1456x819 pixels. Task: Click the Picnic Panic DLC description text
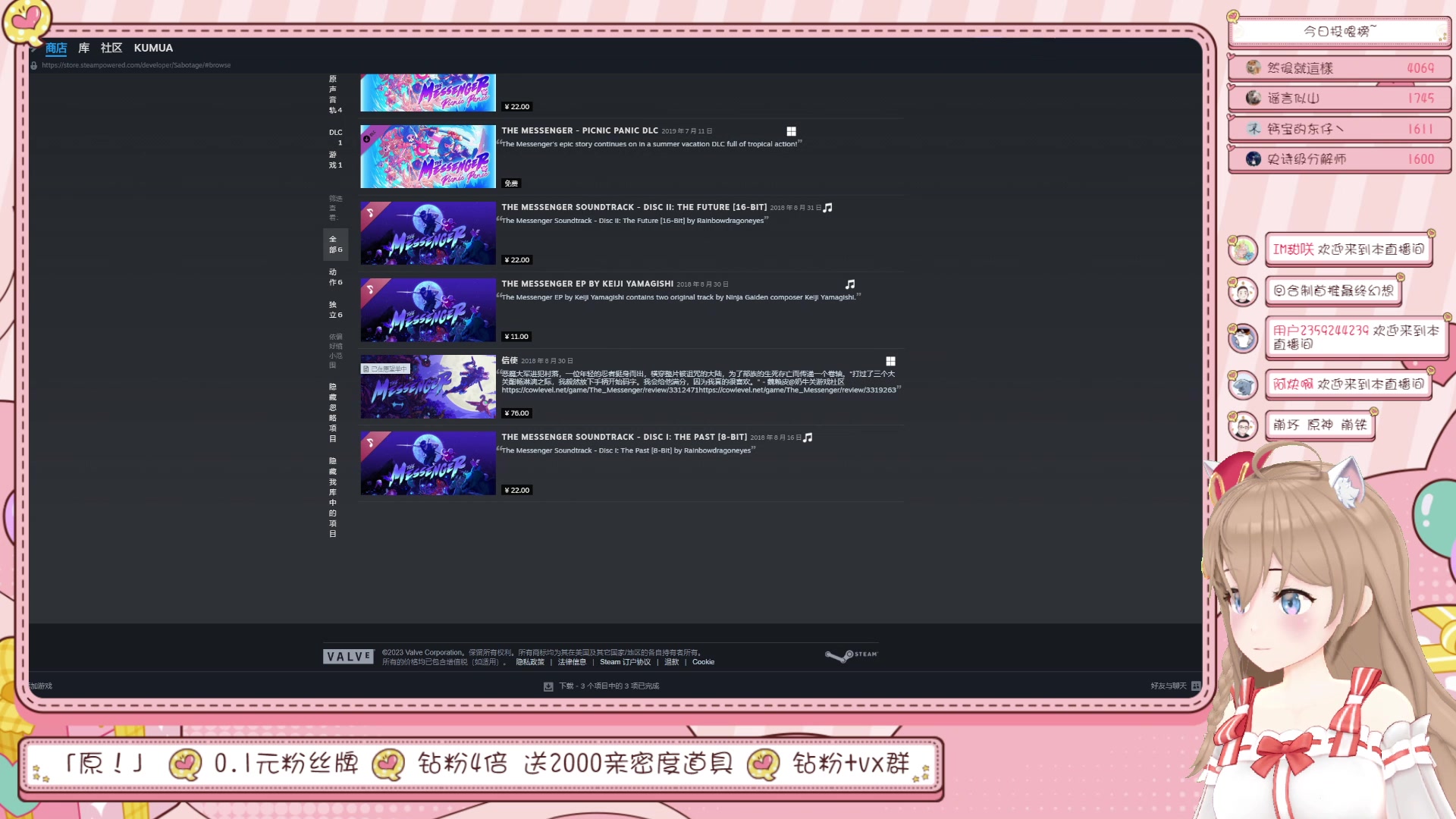tap(649, 144)
